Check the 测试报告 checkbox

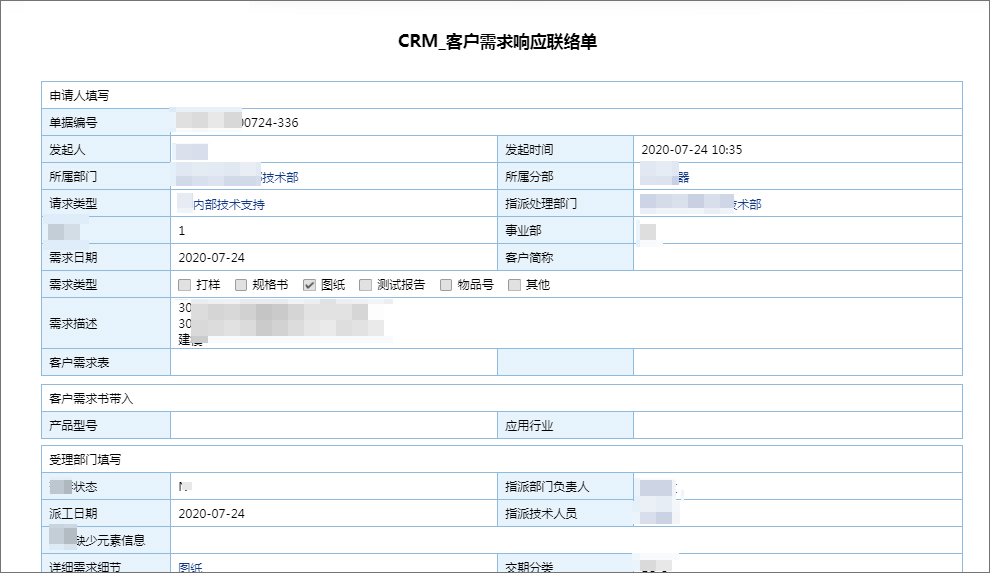click(365, 285)
